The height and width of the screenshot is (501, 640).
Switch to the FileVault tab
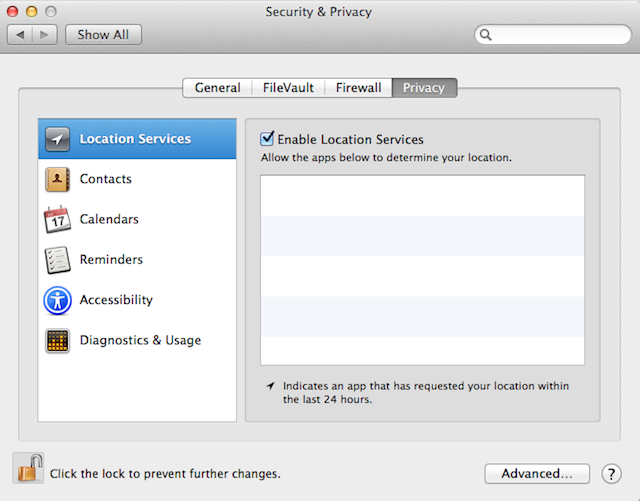(288, 88)
